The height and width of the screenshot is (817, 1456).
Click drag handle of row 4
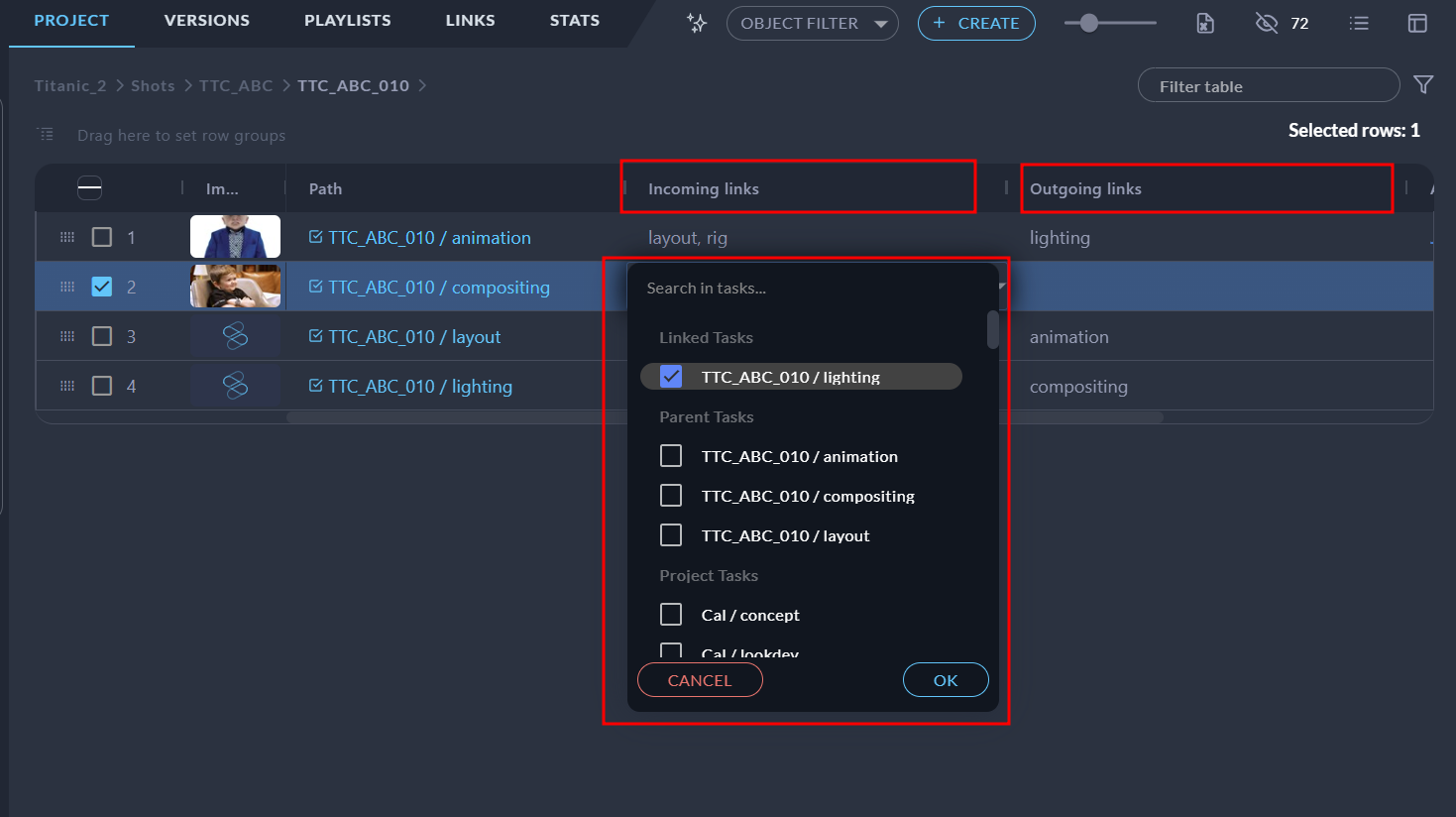pos(67,386)
